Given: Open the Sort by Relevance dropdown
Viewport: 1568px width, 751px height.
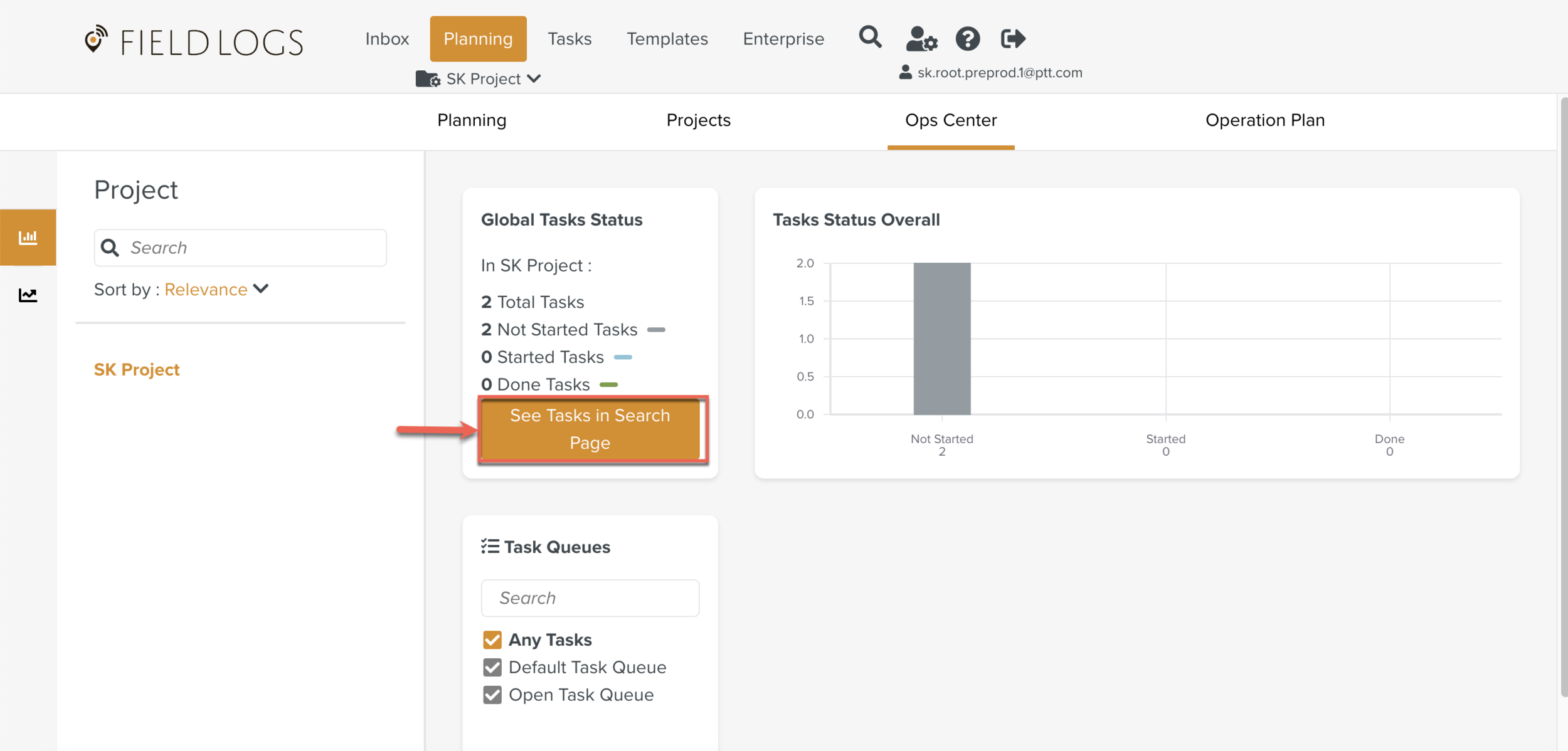Looking at the screenshot, I should coord(206,290).
